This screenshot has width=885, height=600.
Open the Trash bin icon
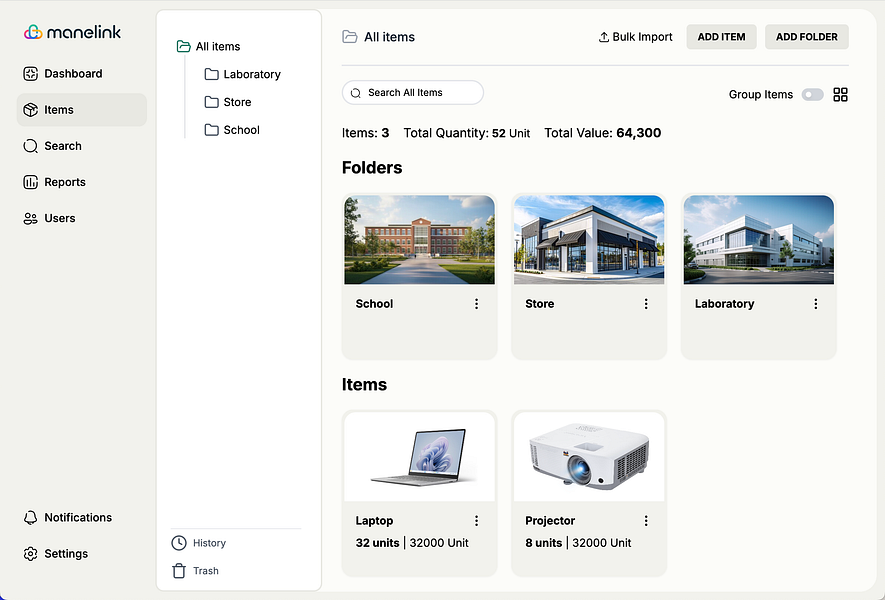(x=179, y=571)
